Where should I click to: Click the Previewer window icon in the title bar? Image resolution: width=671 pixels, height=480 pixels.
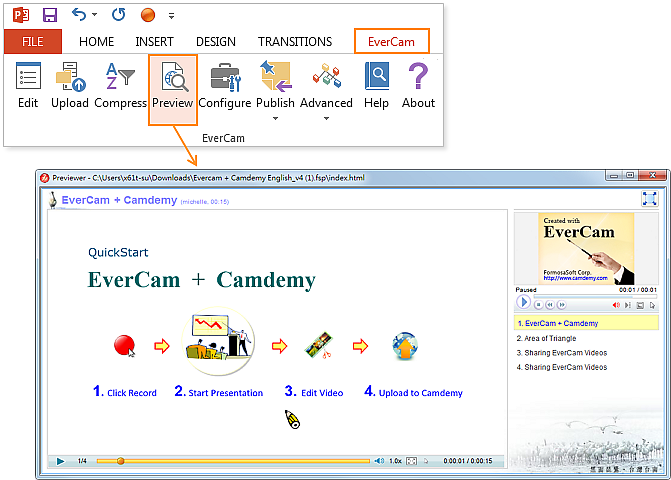[45, 178]
